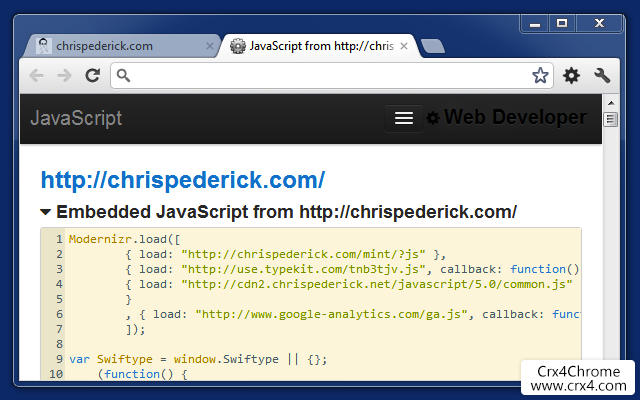Click the vertical scrollbar thumb
The image size is (640, 400).
(611, 119)
